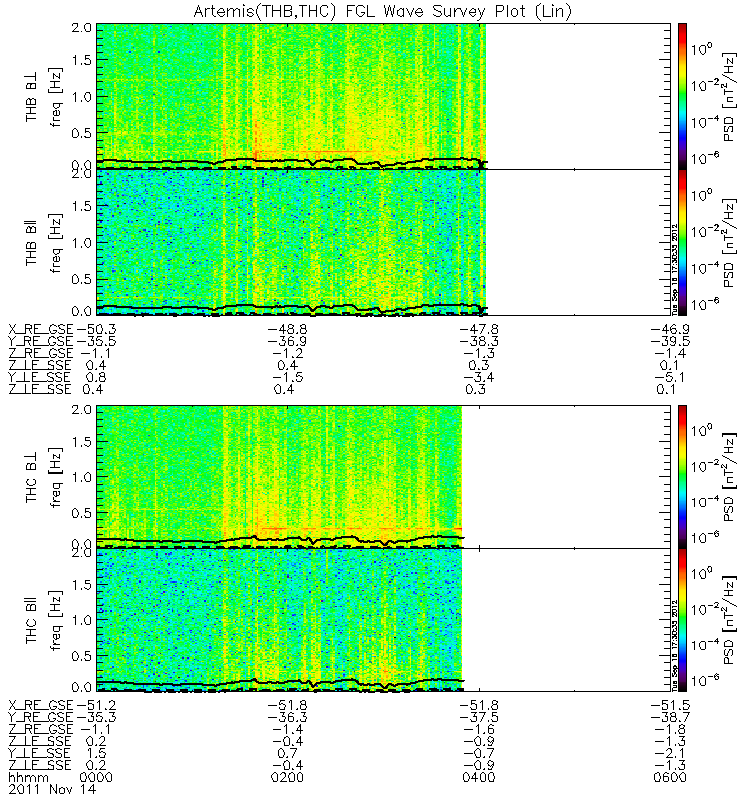
Task: Click the THC Y_RE_GSE value '-35.3'
Action: [x=96, y=717]
